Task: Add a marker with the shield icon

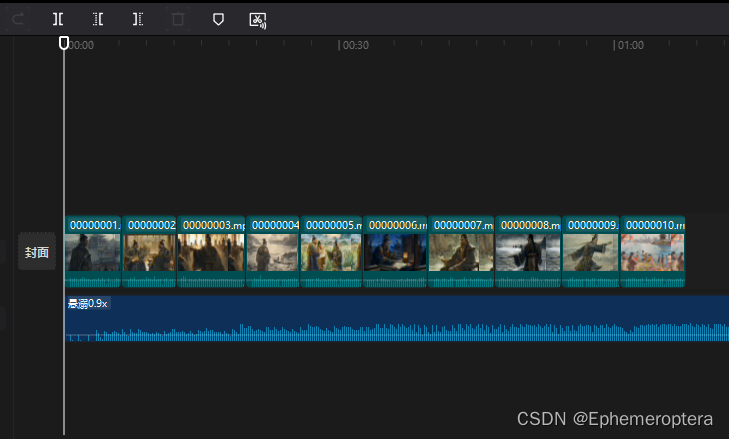Action: [218, 19]
